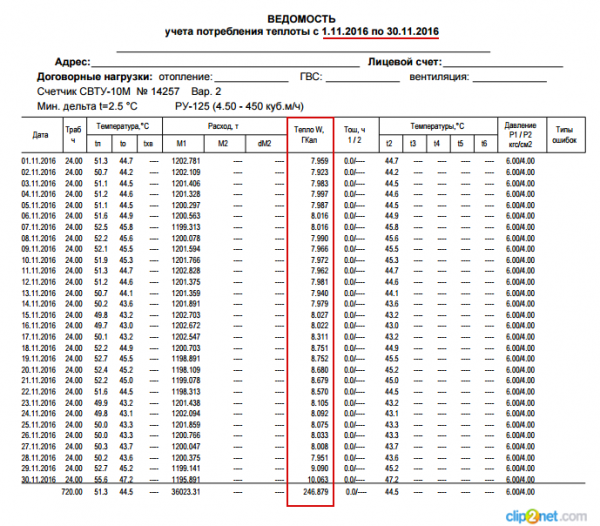Select text Счетчик СВТУ-10М № 14257
Screen dimensions: 600x526
pyautogui.click(x=108, y=92)
